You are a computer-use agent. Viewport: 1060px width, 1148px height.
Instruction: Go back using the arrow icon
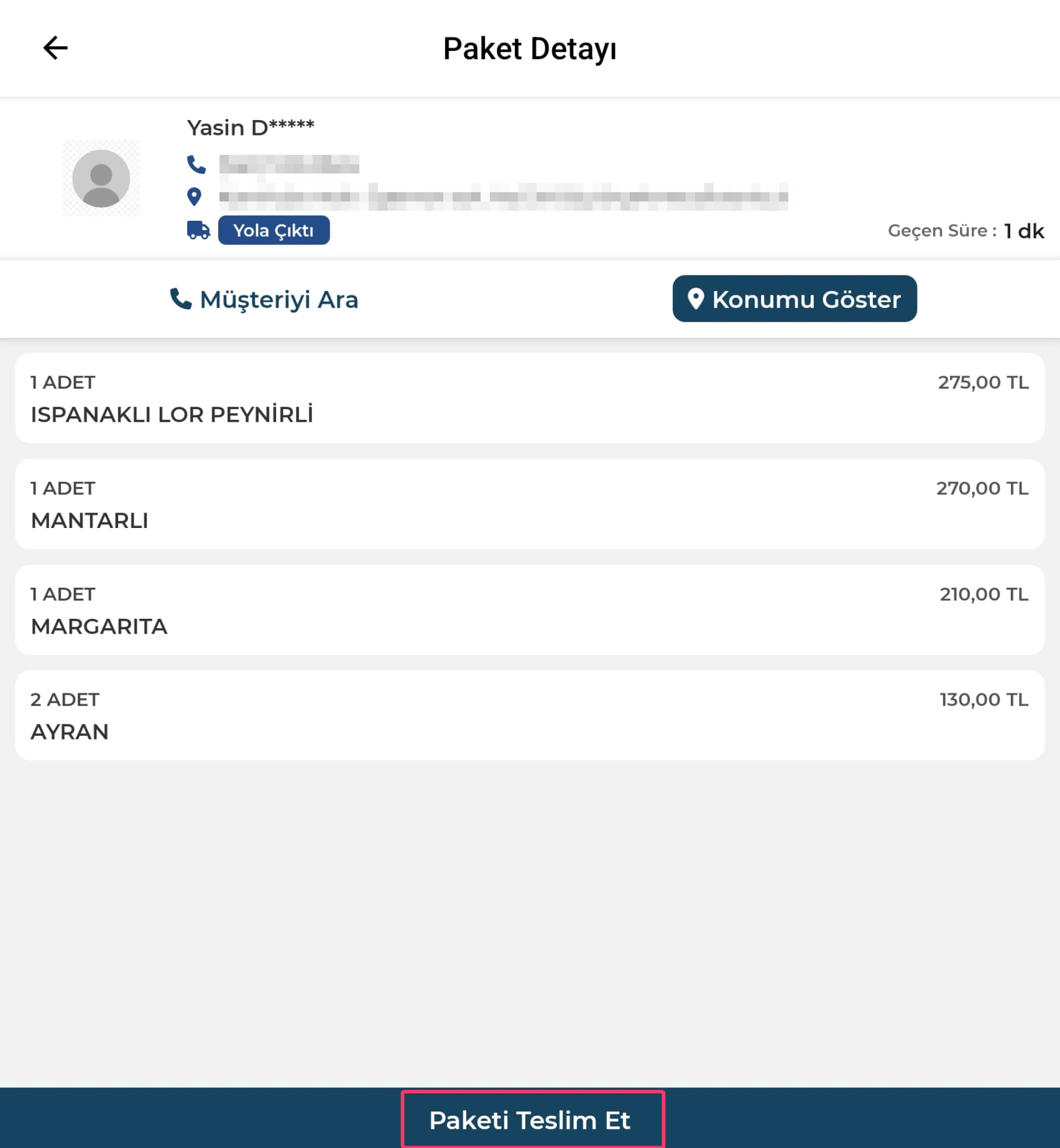(55, 48)
